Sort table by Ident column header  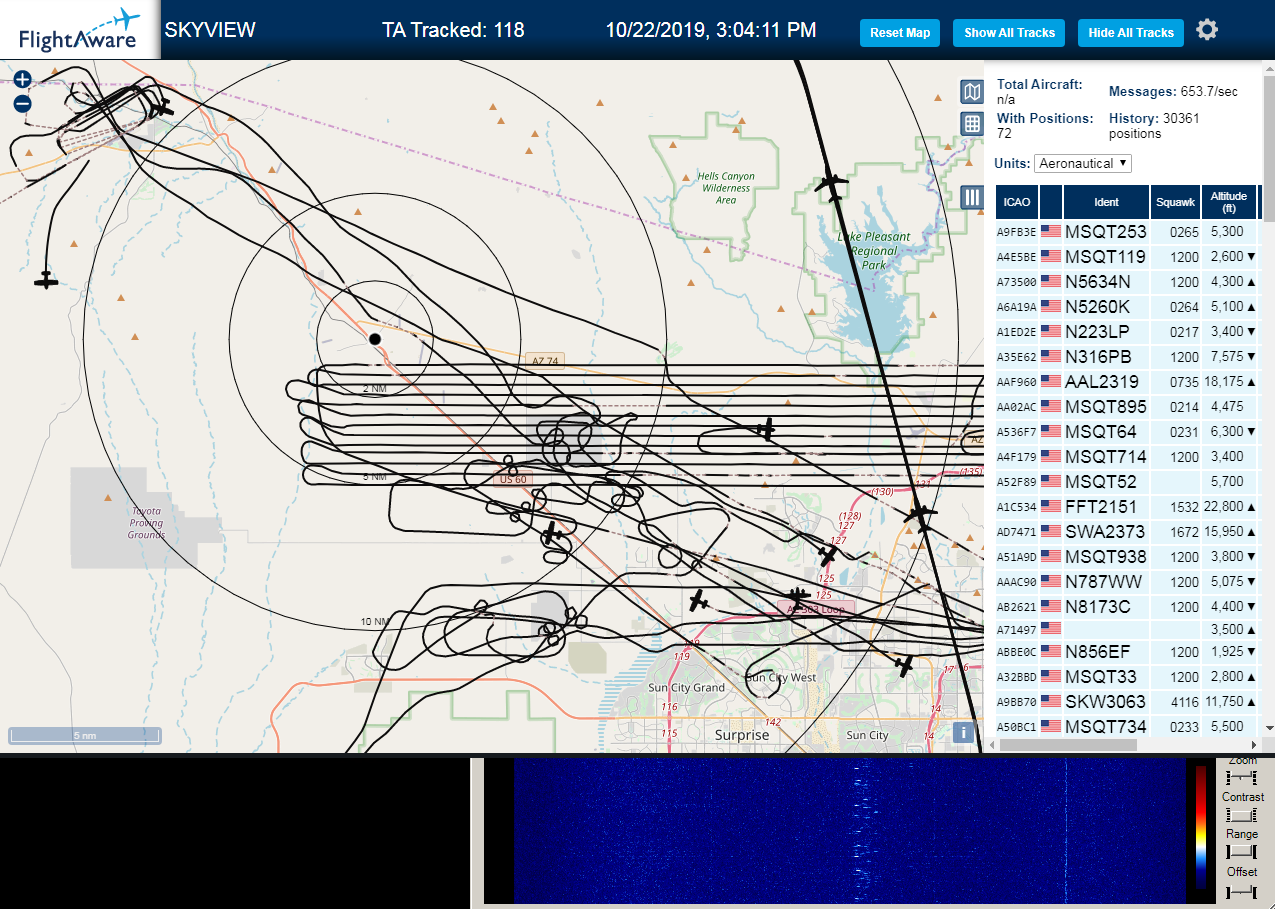click(x=1106, y=202)
